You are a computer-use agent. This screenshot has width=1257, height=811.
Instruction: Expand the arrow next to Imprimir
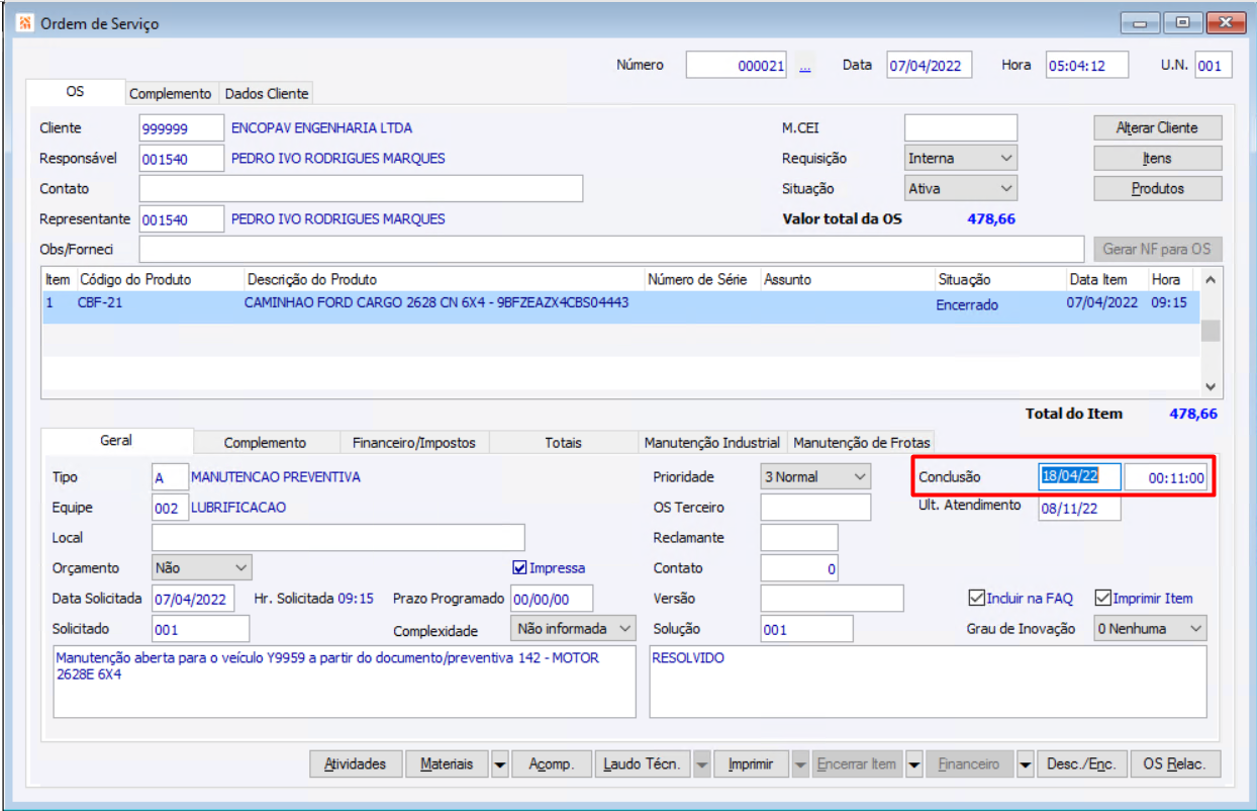800,764
